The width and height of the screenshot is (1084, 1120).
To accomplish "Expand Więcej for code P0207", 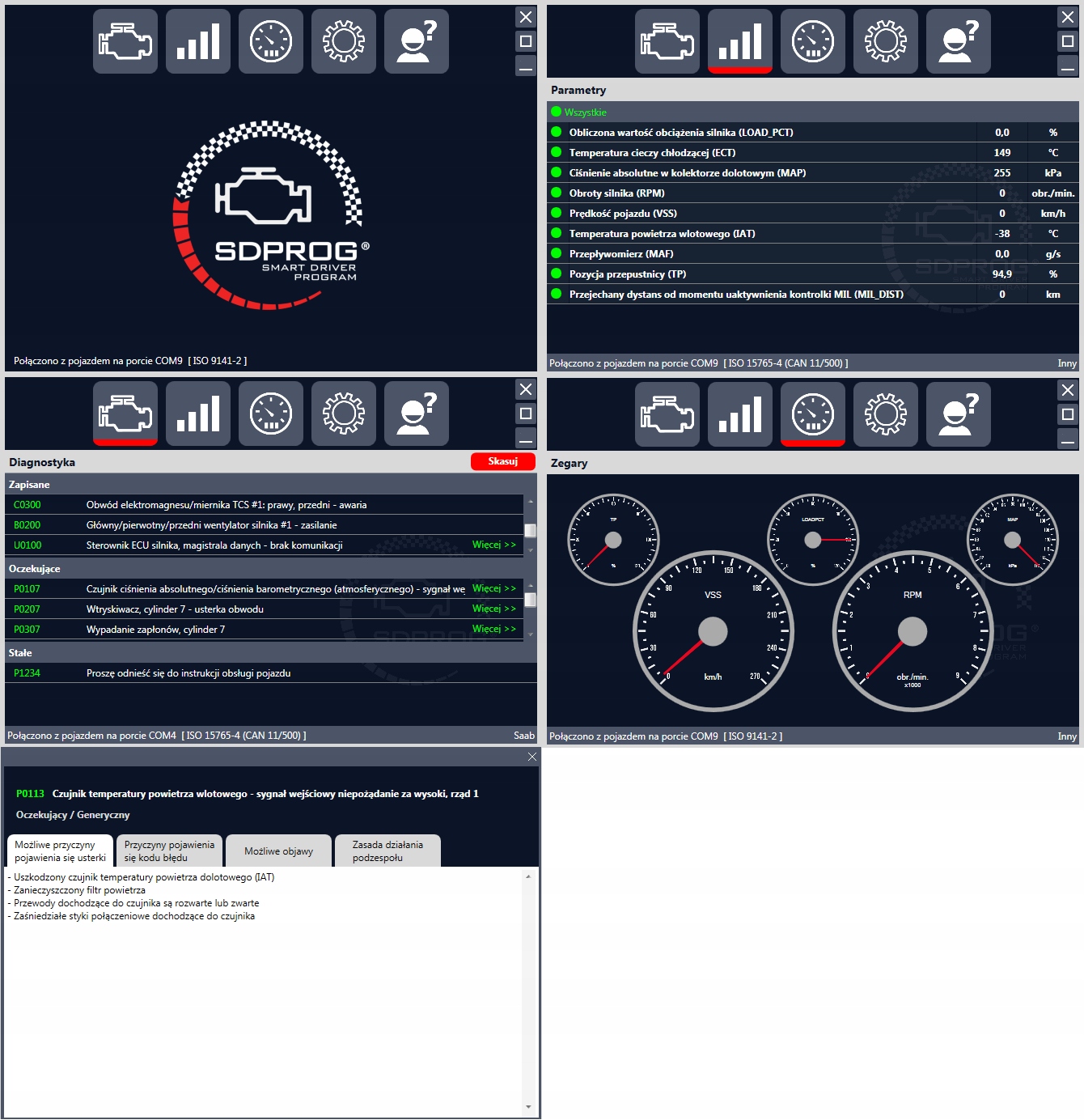I will (494, 609).
